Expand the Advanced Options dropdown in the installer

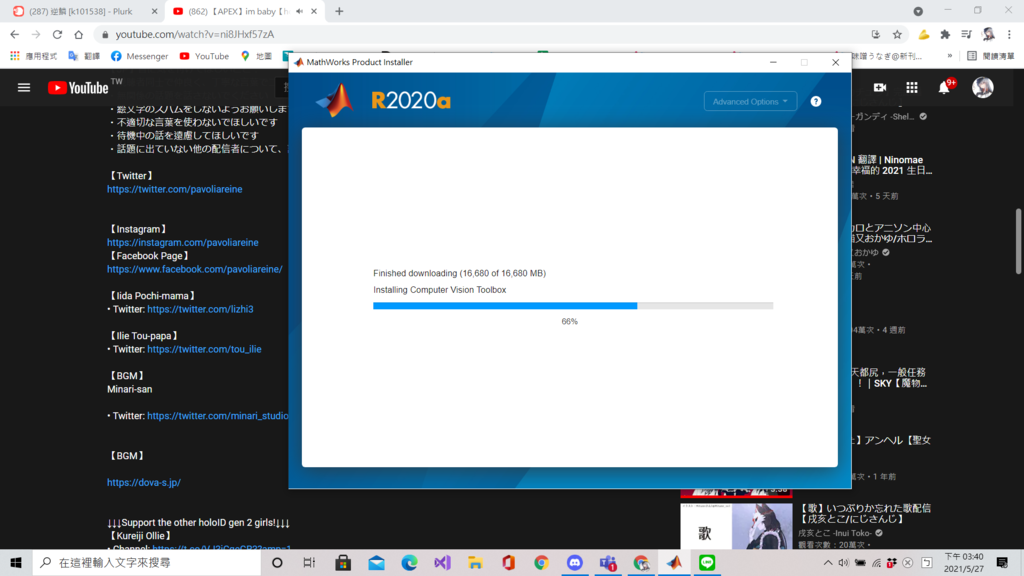[x=750, y=101]
